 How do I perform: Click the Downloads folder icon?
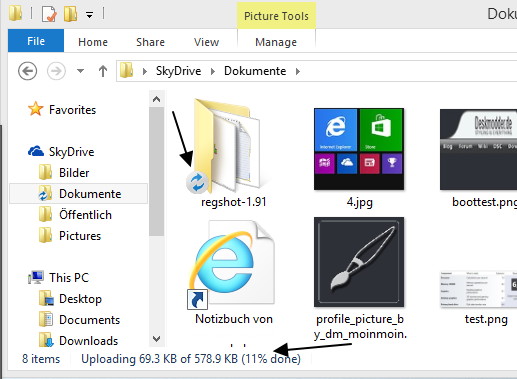[x=46, y=340]
